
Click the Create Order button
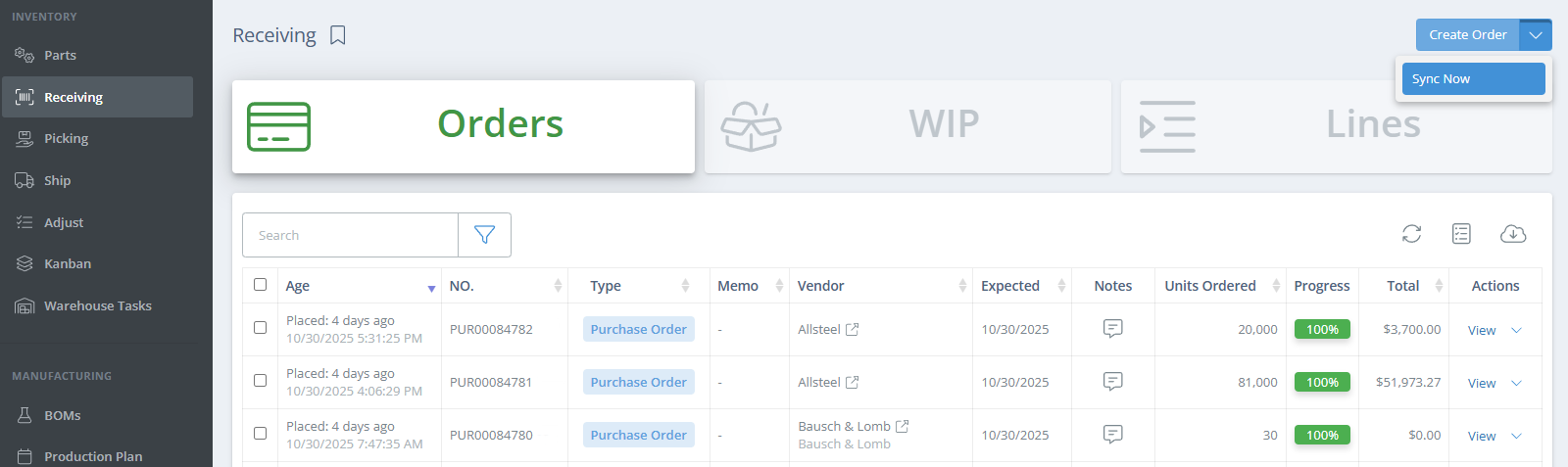1468,35
